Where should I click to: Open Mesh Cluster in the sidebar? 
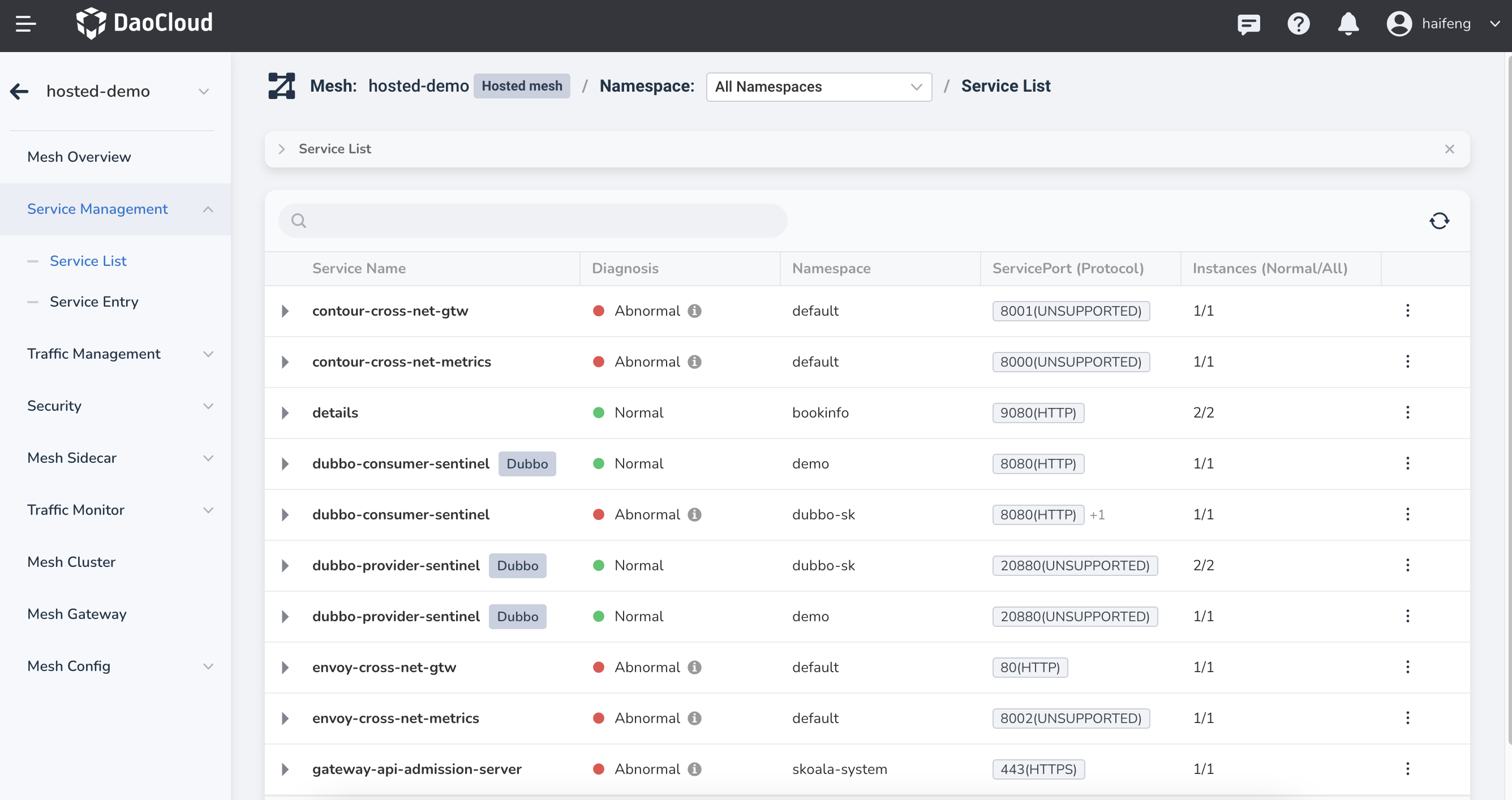[115, 562]
